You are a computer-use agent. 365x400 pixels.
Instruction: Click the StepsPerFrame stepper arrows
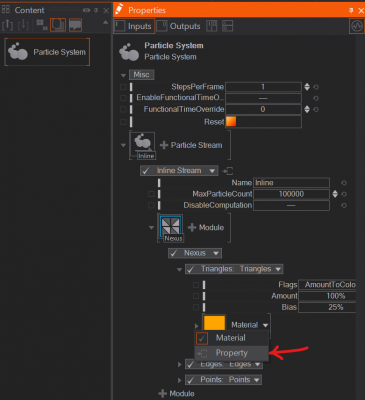tap(307, 87)
